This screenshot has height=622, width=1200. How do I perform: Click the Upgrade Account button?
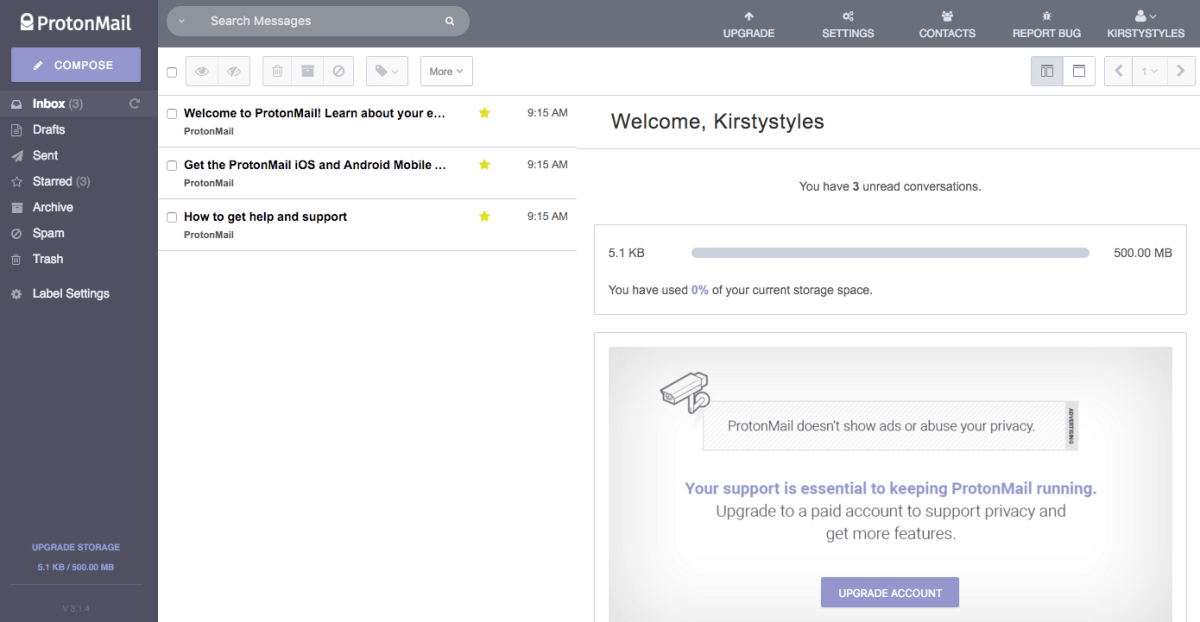pos(890,592)
